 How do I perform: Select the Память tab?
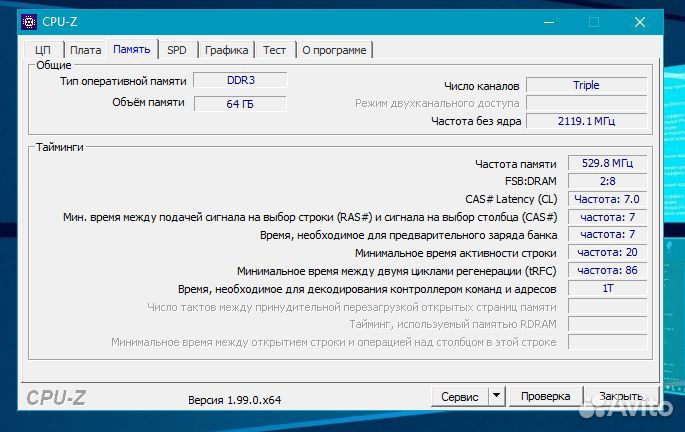coord(132,49)
